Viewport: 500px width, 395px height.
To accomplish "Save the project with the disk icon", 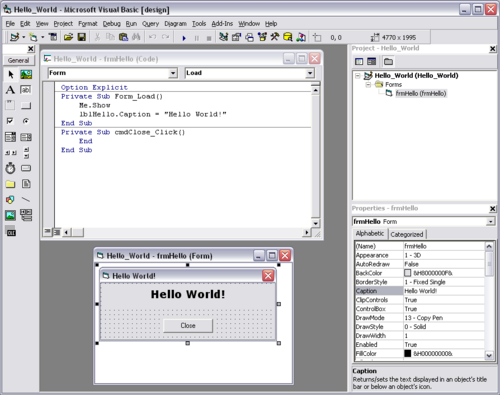I will [82, 37].
